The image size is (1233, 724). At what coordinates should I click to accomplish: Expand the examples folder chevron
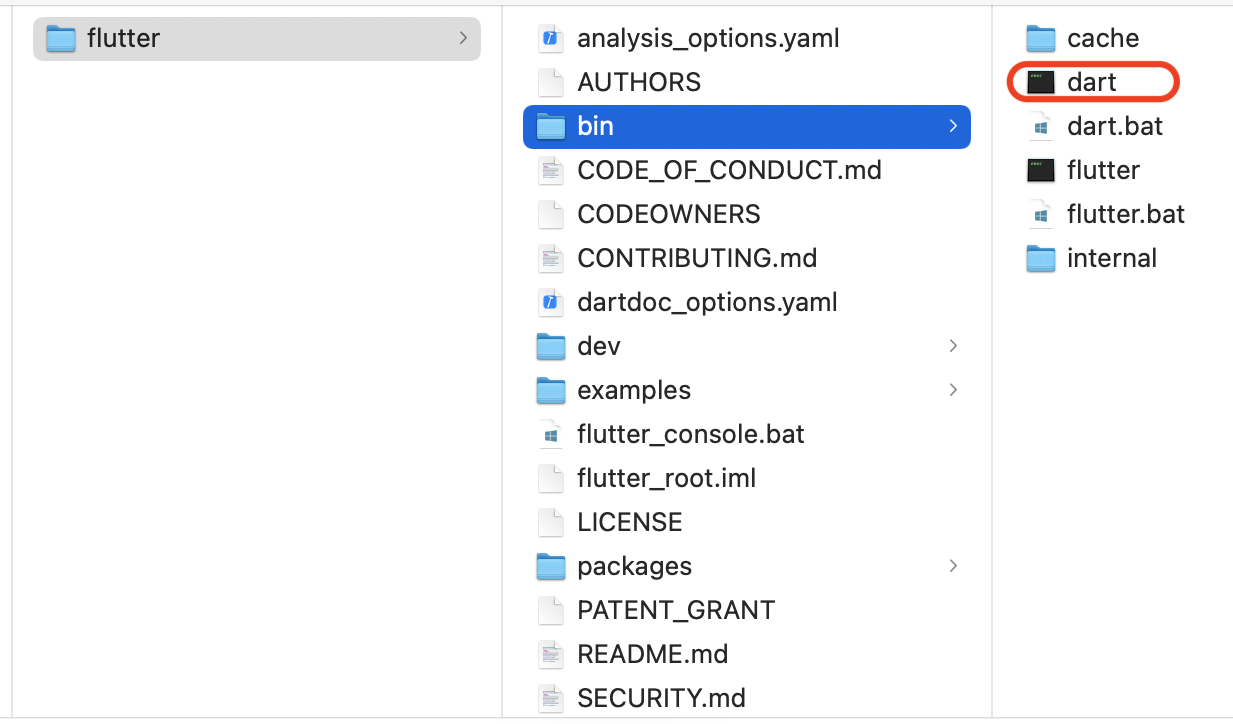point(953,390)
